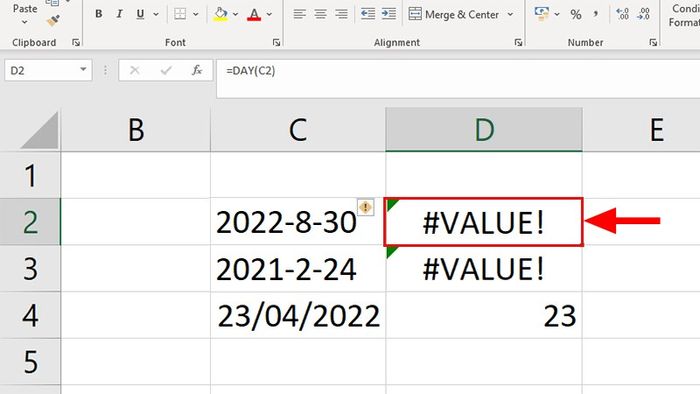Select row 3 header
Viewport: 700px width, 394px height.
pyautogui.click(x=30, y=269)
